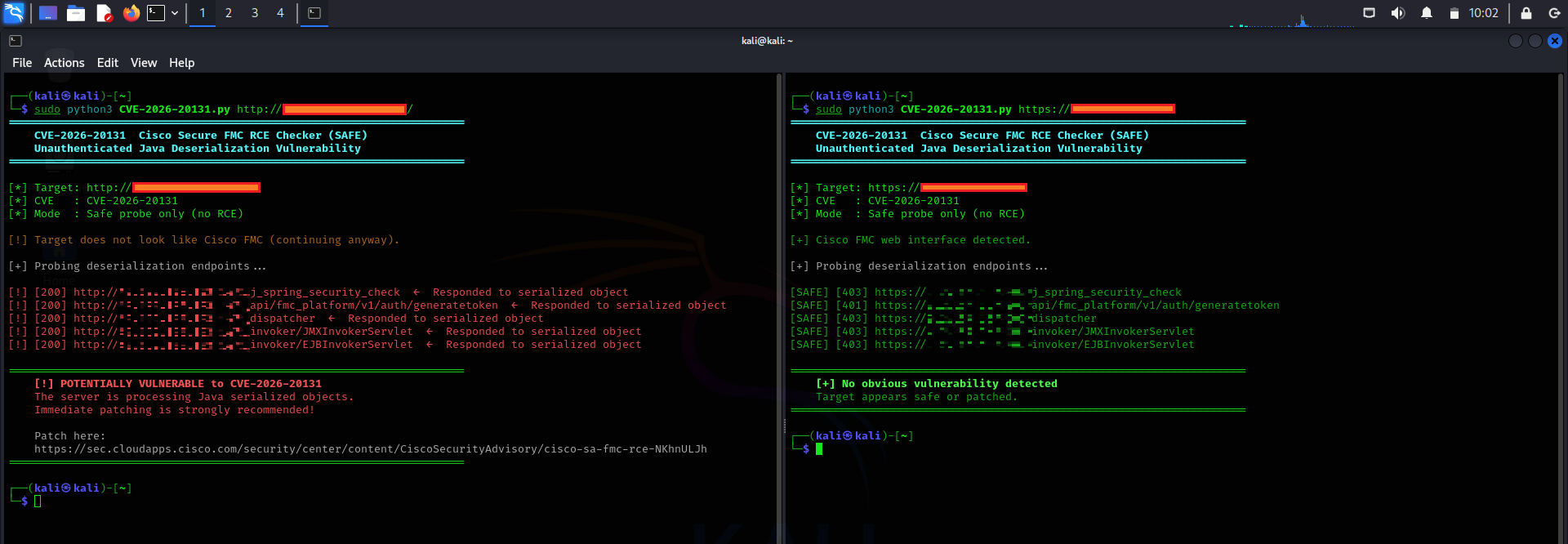Screen dimensions: 1568x544
Task: Click left pane 'sudo' command word
Action: coord(47,109)
